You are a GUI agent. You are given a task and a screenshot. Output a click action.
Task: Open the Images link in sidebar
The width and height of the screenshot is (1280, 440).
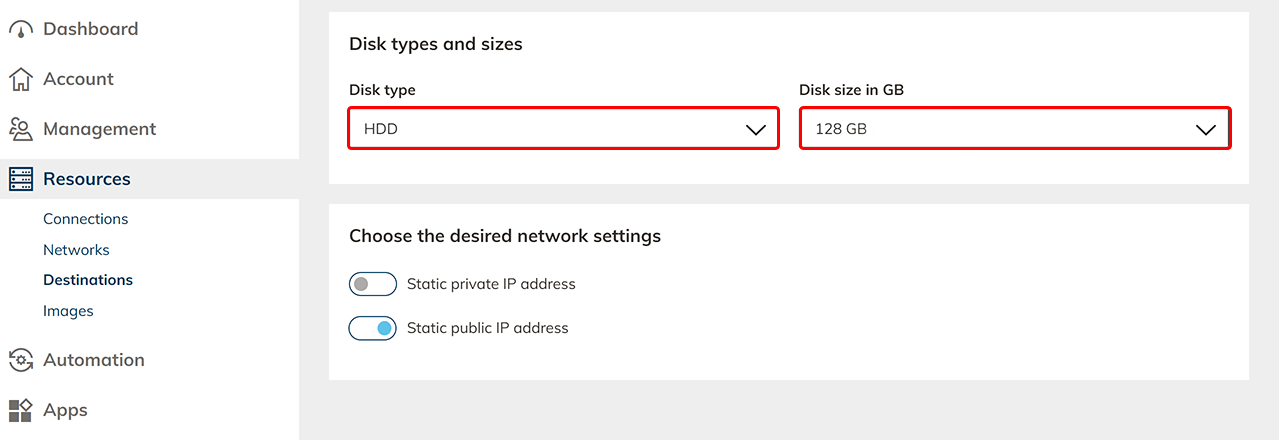(68, 311)
